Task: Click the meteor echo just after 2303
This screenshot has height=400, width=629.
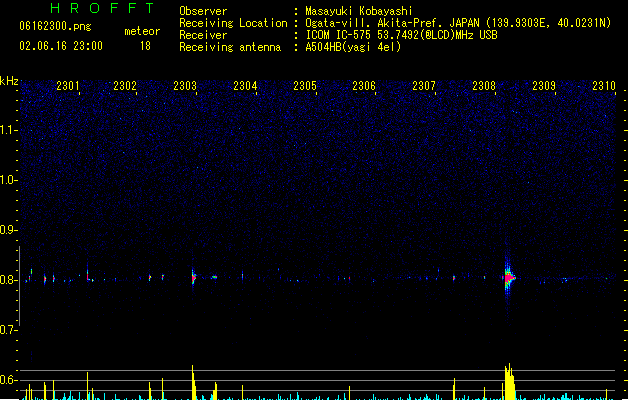Action: coord(194,277)
